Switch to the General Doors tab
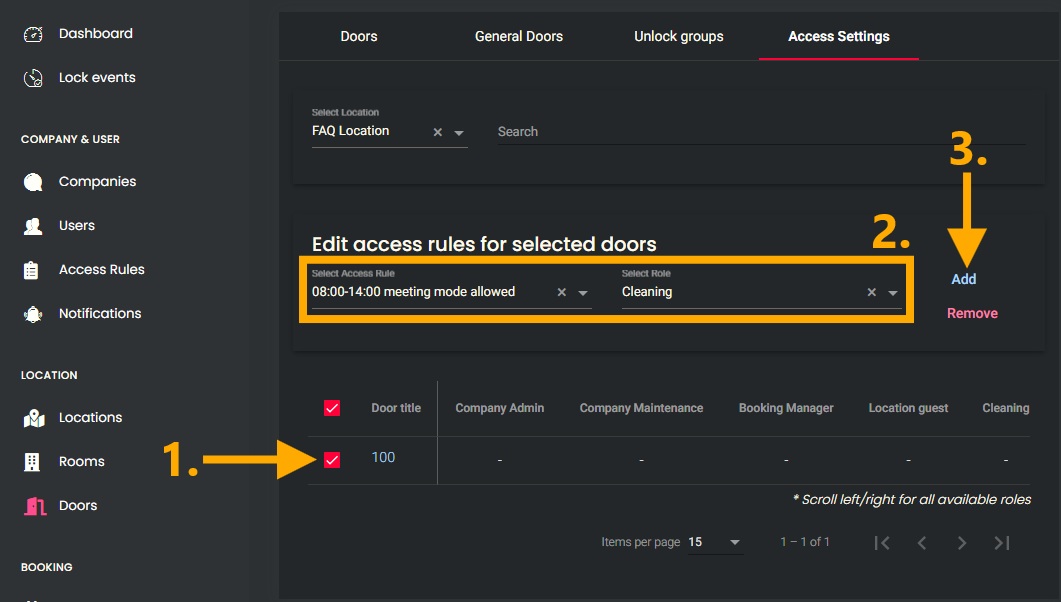Screen dimensions: 1061x602 point(518,36)
